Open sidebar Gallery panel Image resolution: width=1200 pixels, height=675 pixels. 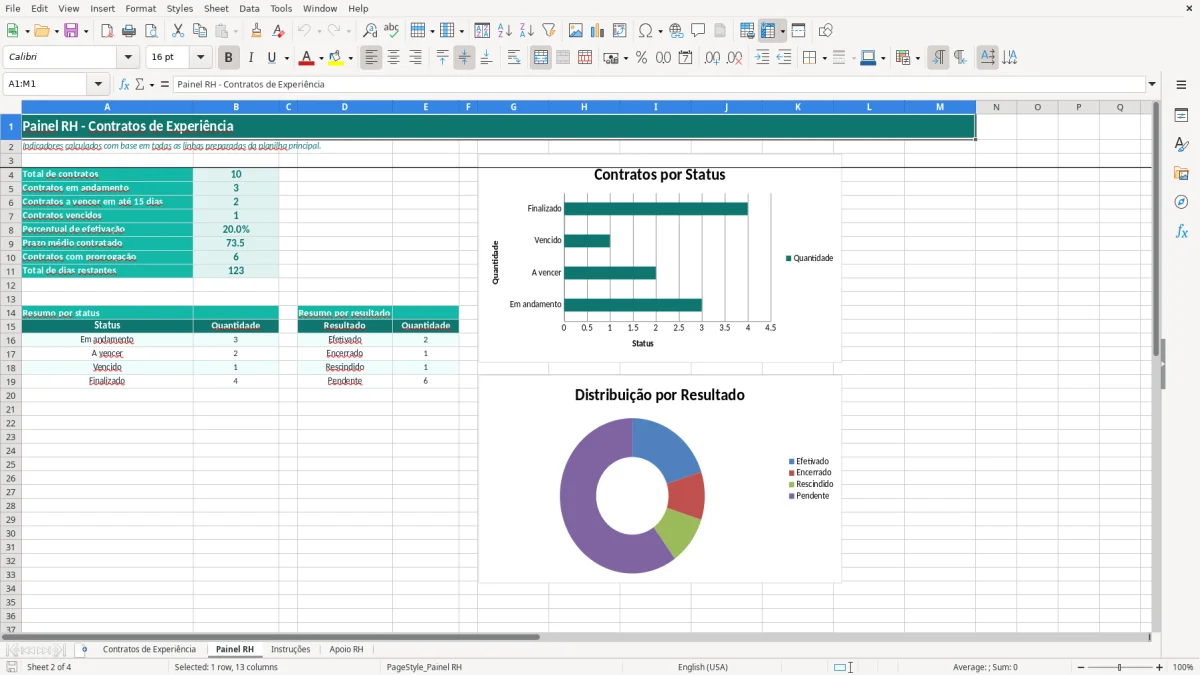[1181, 174]
